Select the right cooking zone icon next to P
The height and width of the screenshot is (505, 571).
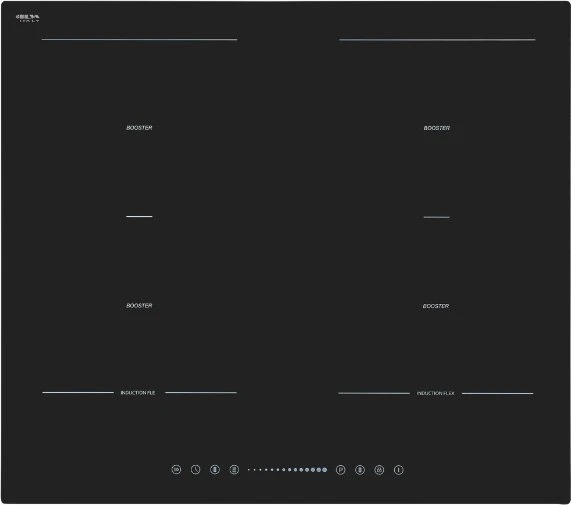360,470
